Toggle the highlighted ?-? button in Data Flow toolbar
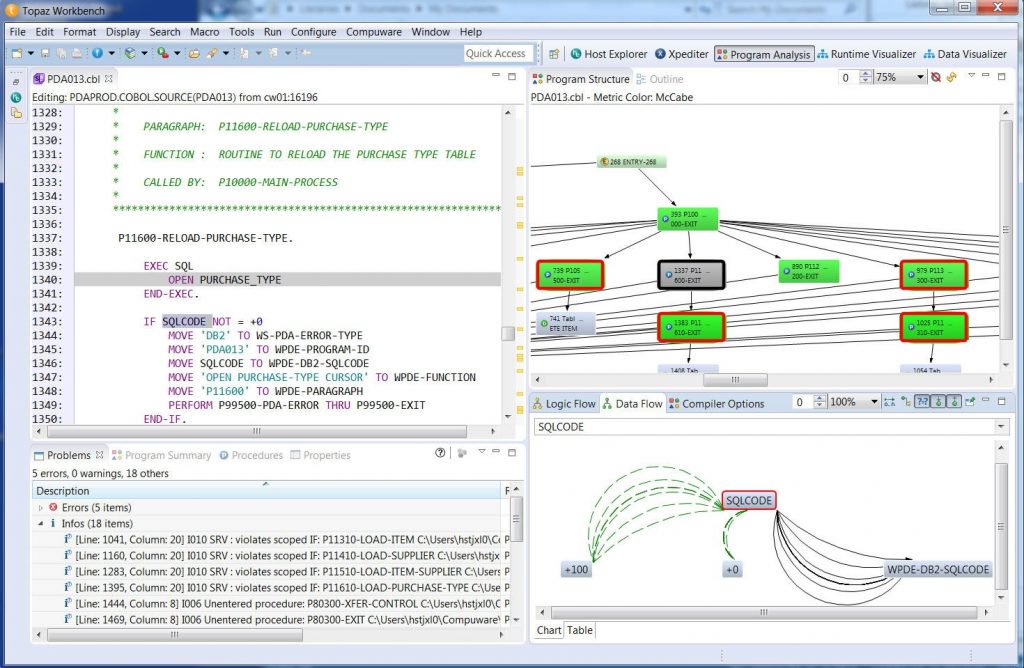This screenshot has height=668, width=1024. pyautogui.click(x=921, y=402)
